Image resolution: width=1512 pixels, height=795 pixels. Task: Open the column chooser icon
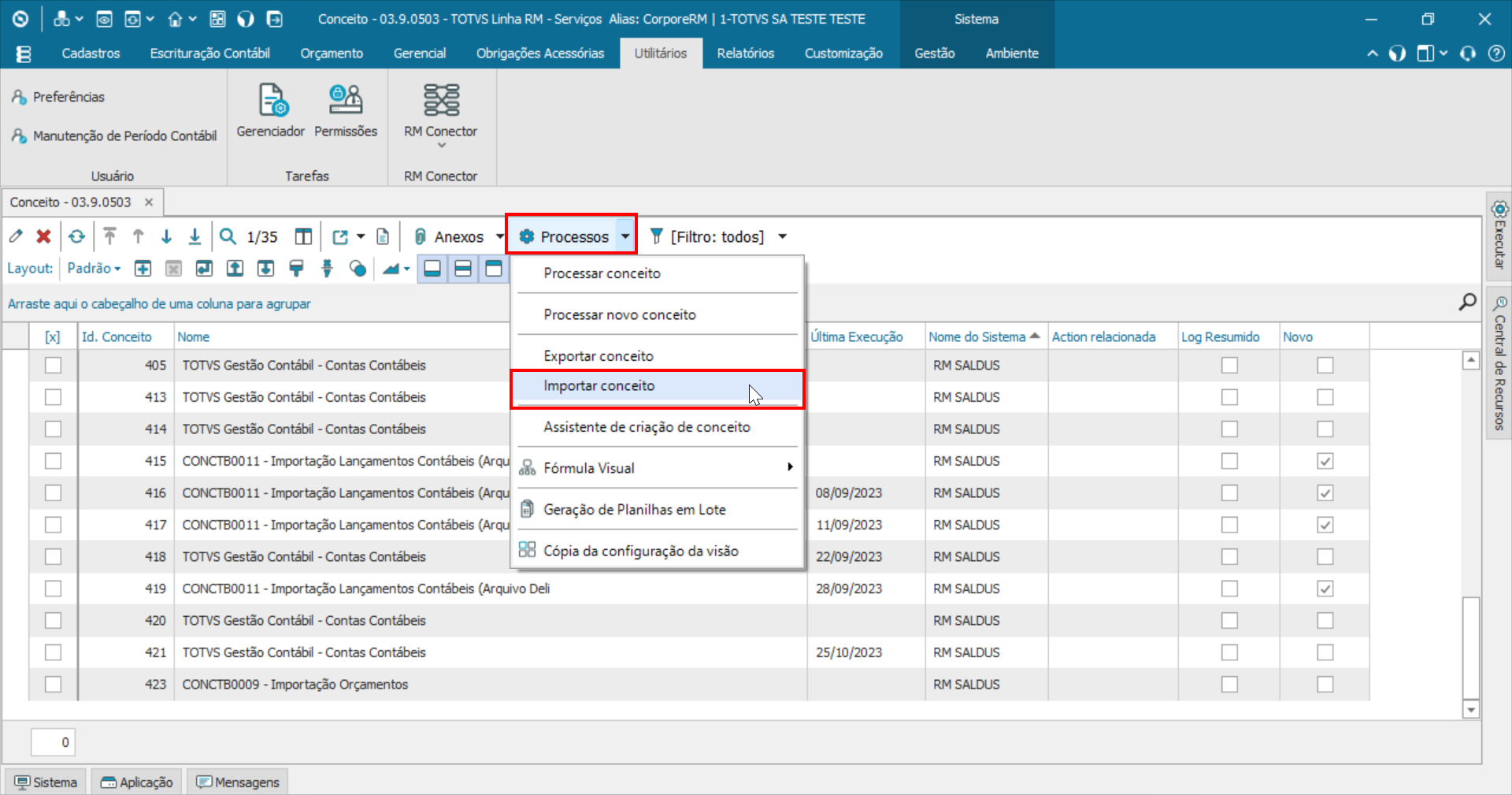[x=303, y=236]
